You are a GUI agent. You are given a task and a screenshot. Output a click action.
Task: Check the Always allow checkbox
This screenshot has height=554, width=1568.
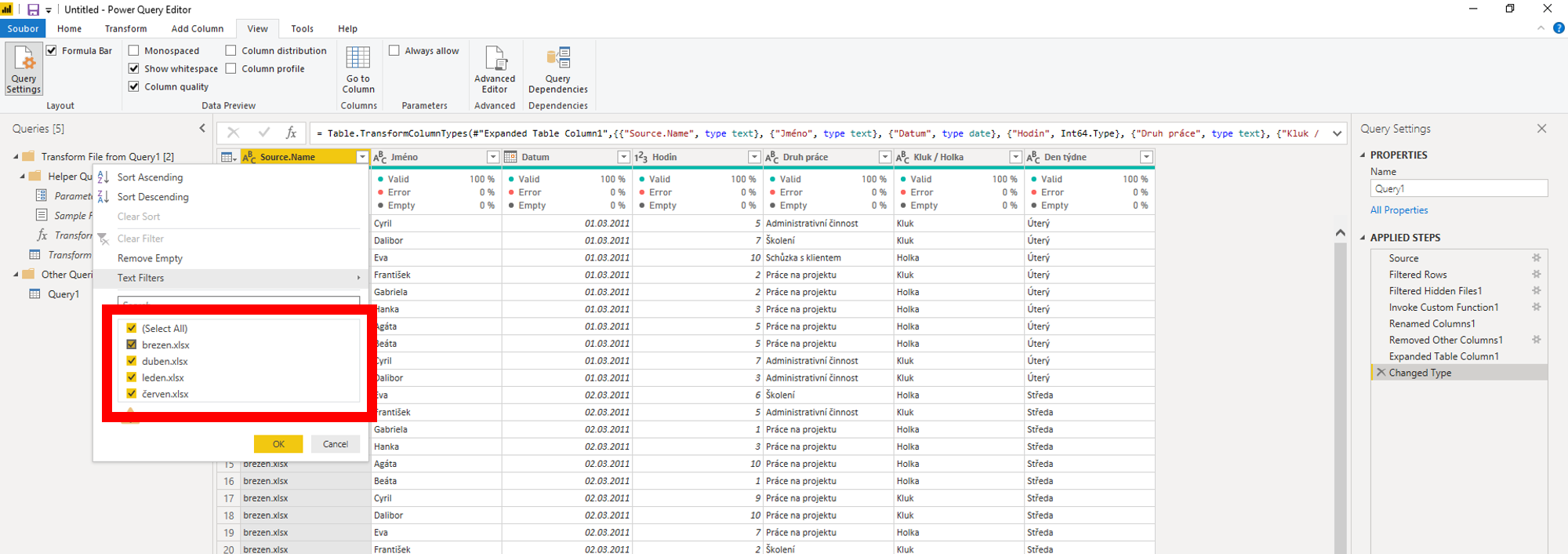click(x=394, y=50)
